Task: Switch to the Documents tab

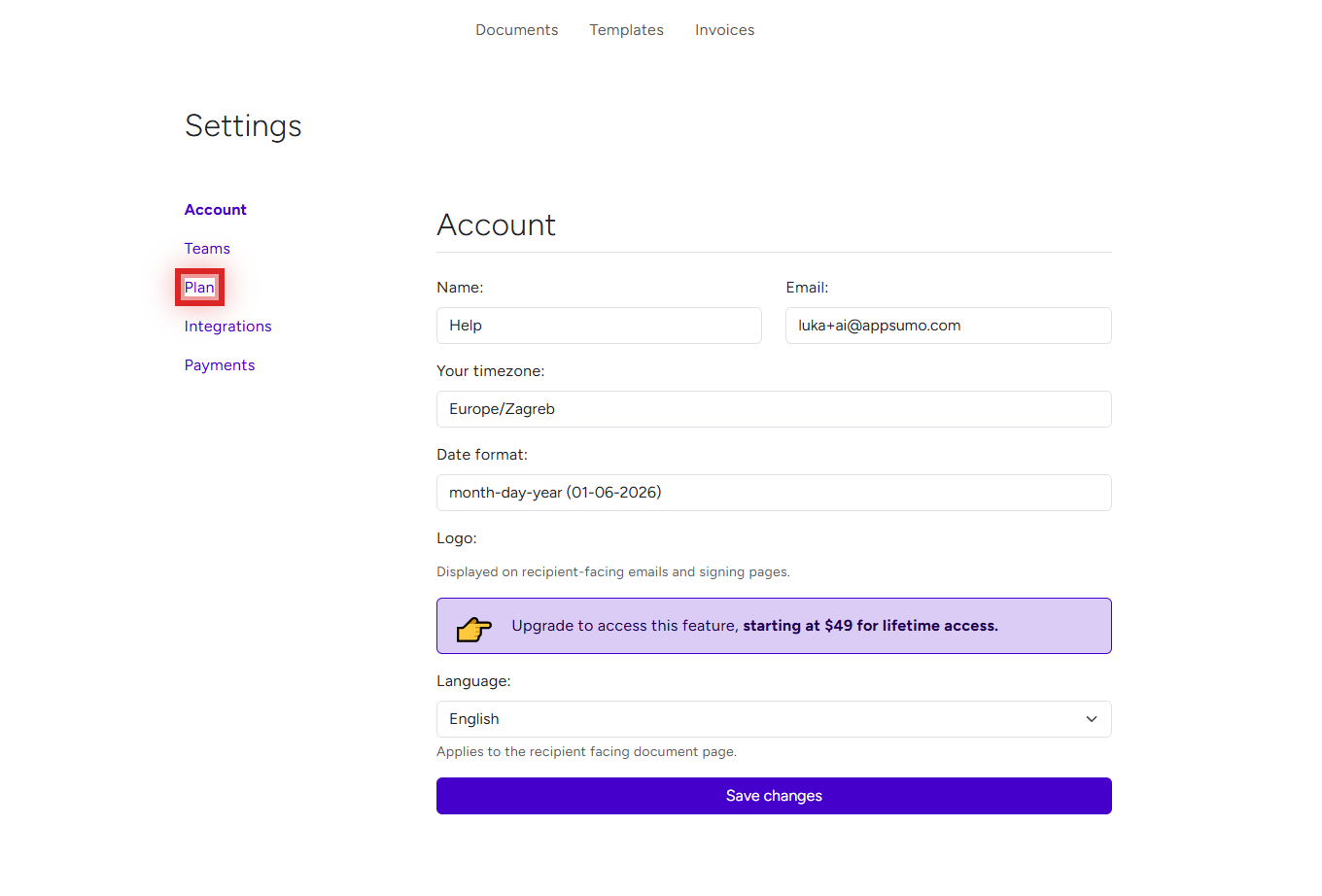Action: coord(516,30)
